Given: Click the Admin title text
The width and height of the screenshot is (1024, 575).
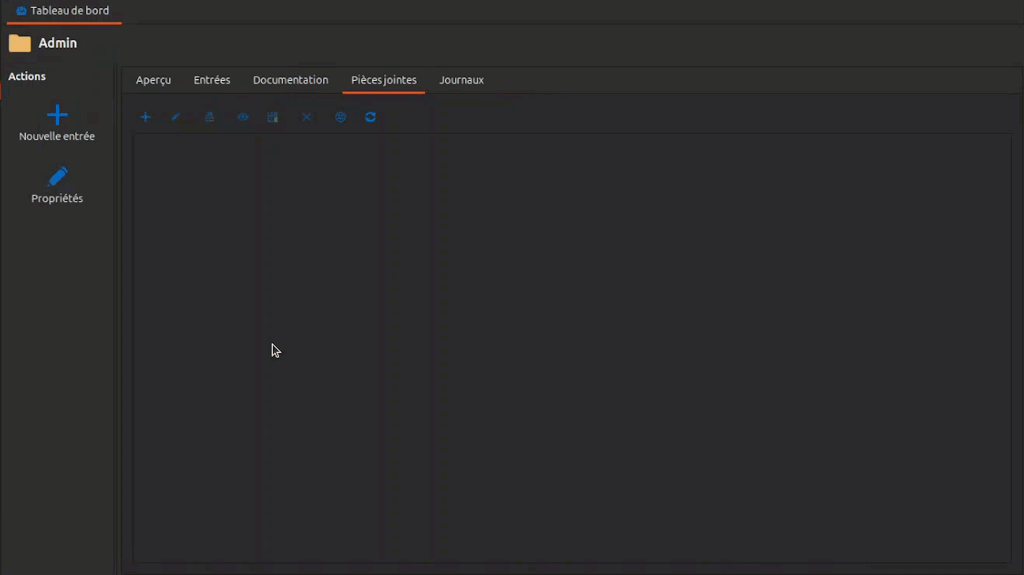Looking at the screenshot, I should pos(57,43).
